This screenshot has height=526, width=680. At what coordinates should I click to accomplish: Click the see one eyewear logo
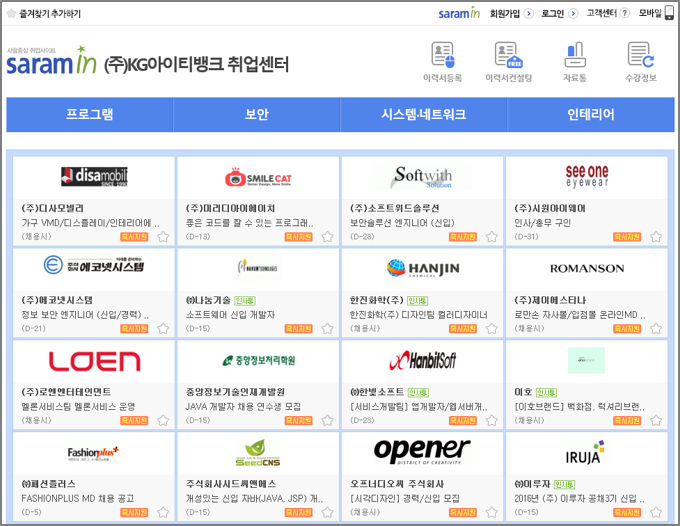(587, 176)
